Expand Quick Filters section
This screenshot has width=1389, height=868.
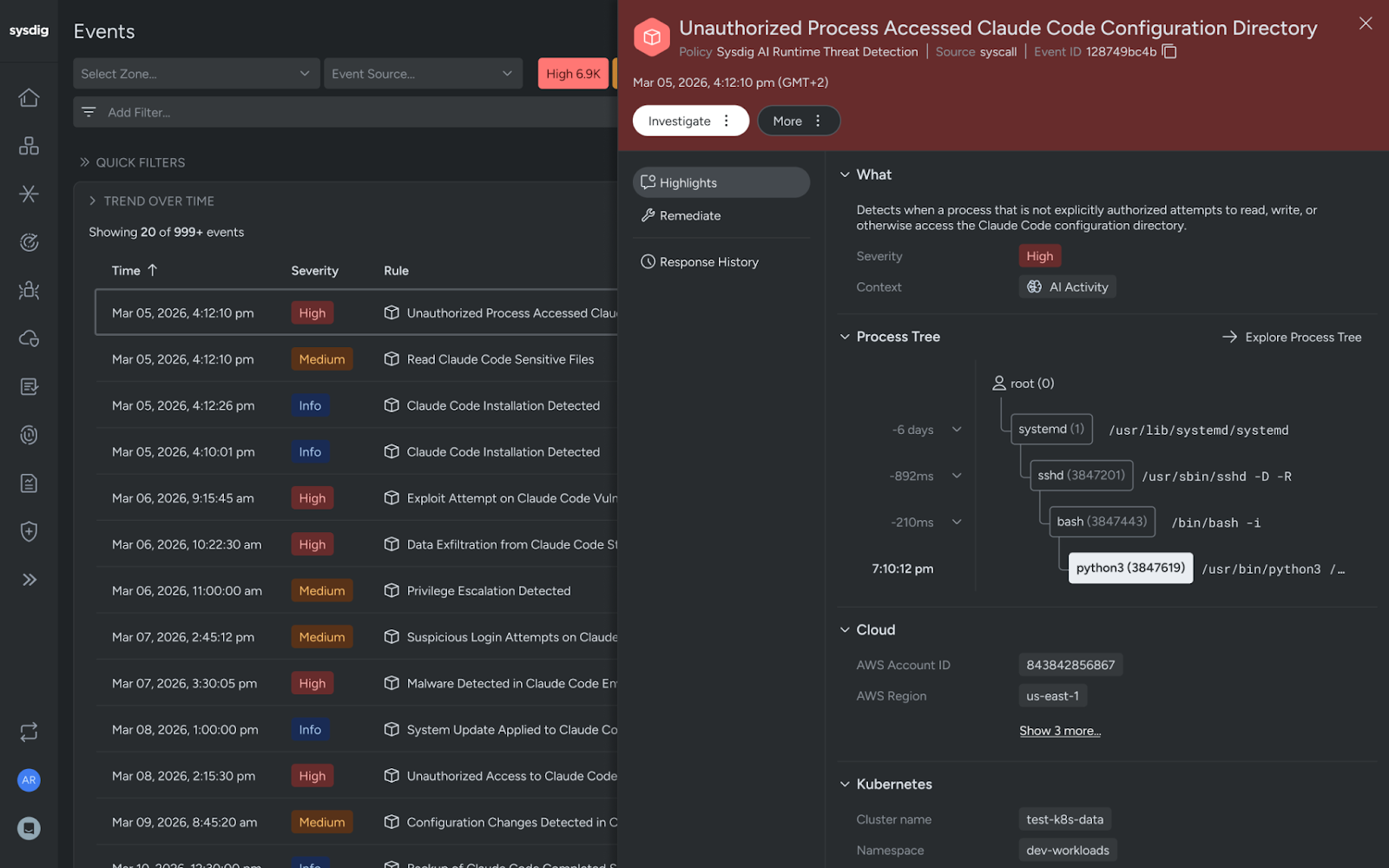coord(132,162)
